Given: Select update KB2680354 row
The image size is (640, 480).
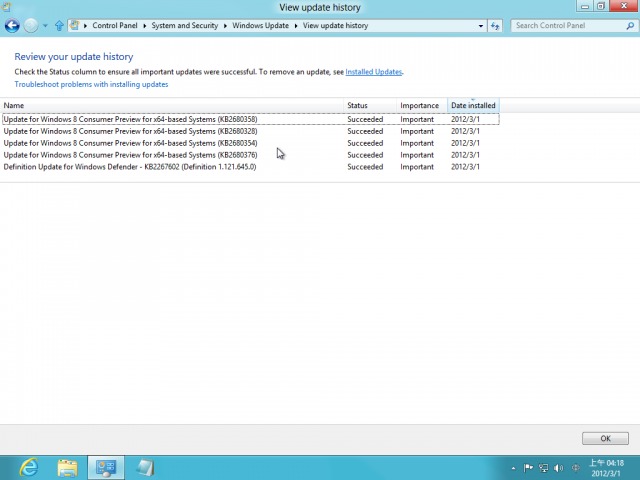Looking at the screenshot, I should point(251,143).
